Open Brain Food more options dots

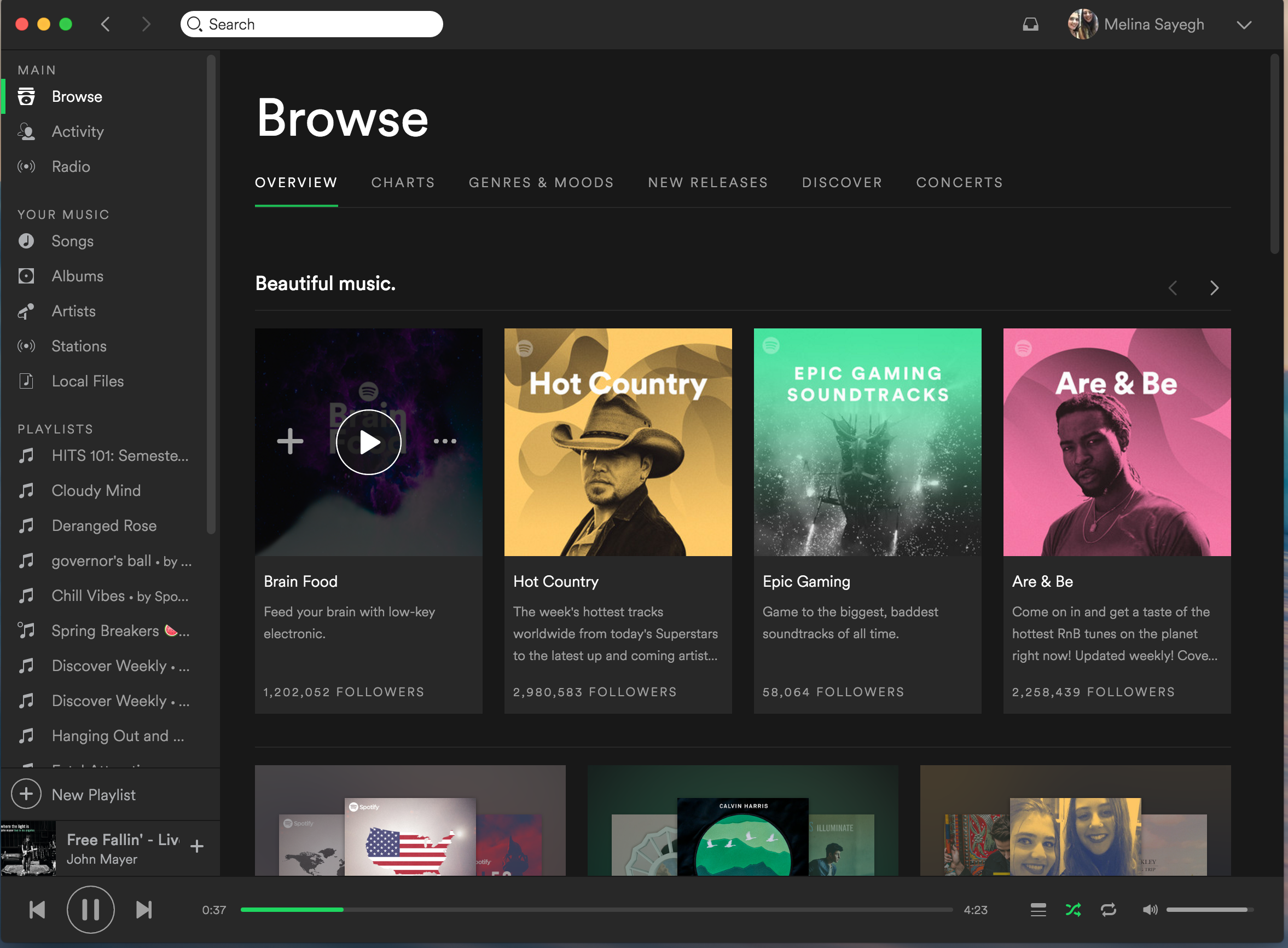point(445,441)
